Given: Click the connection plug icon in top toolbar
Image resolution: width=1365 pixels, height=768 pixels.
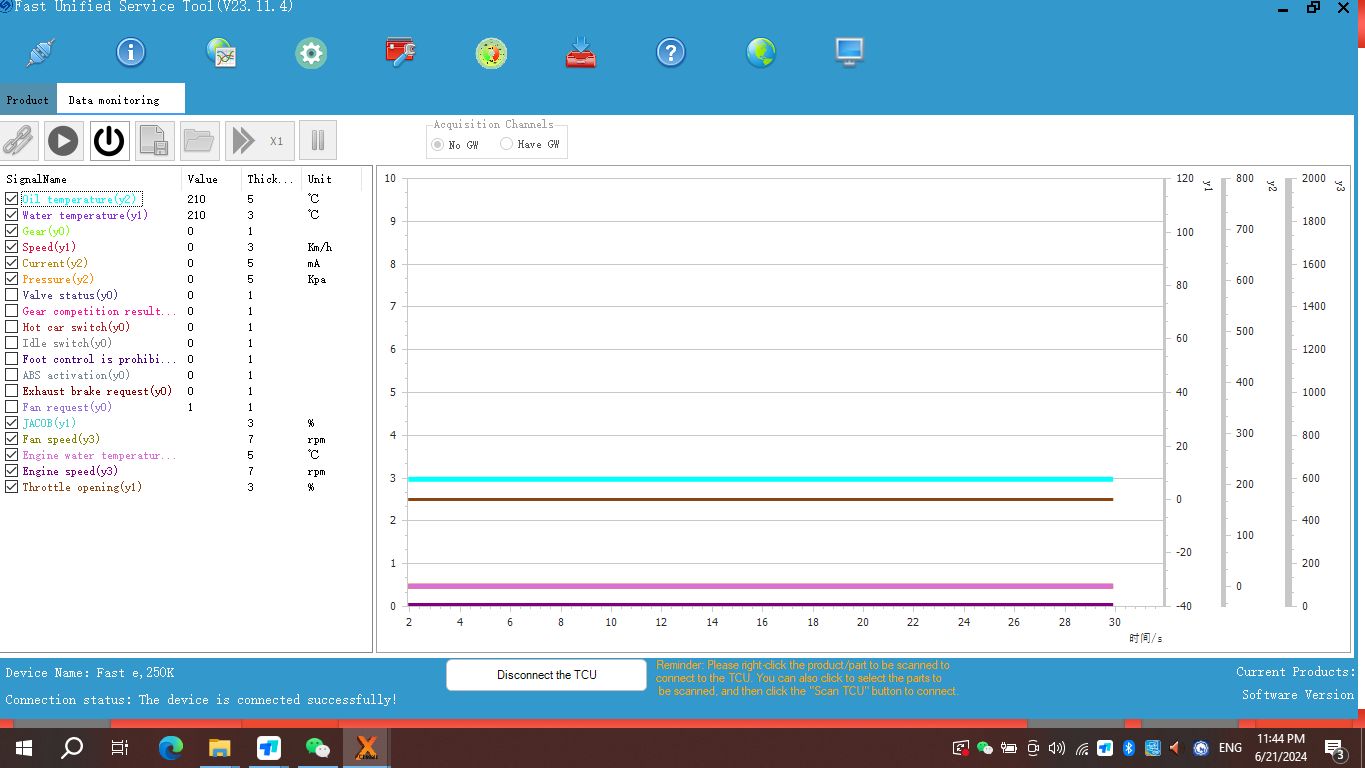Looking at the screenshot, I should point(41,53).
